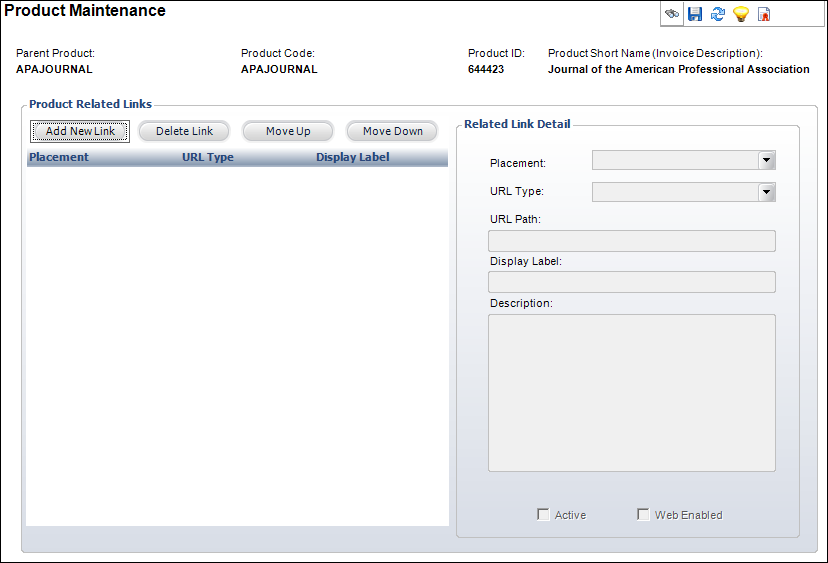Viewport: 828px width, 563px height.
Task: Sort by the URL Type column header
Action: pos(208,157)
